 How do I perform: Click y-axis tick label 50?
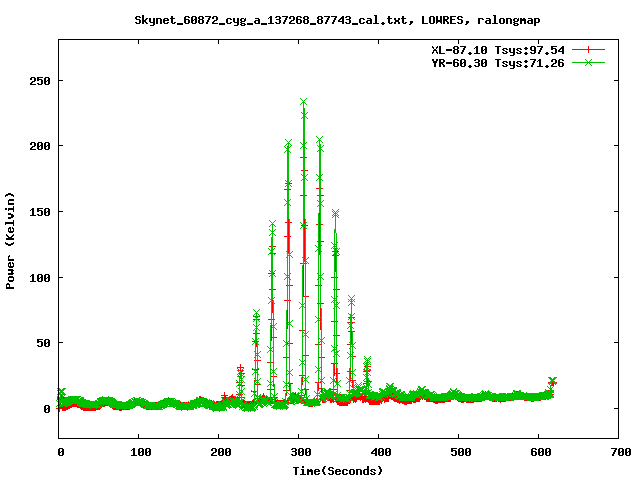click(x=43, y=343)
